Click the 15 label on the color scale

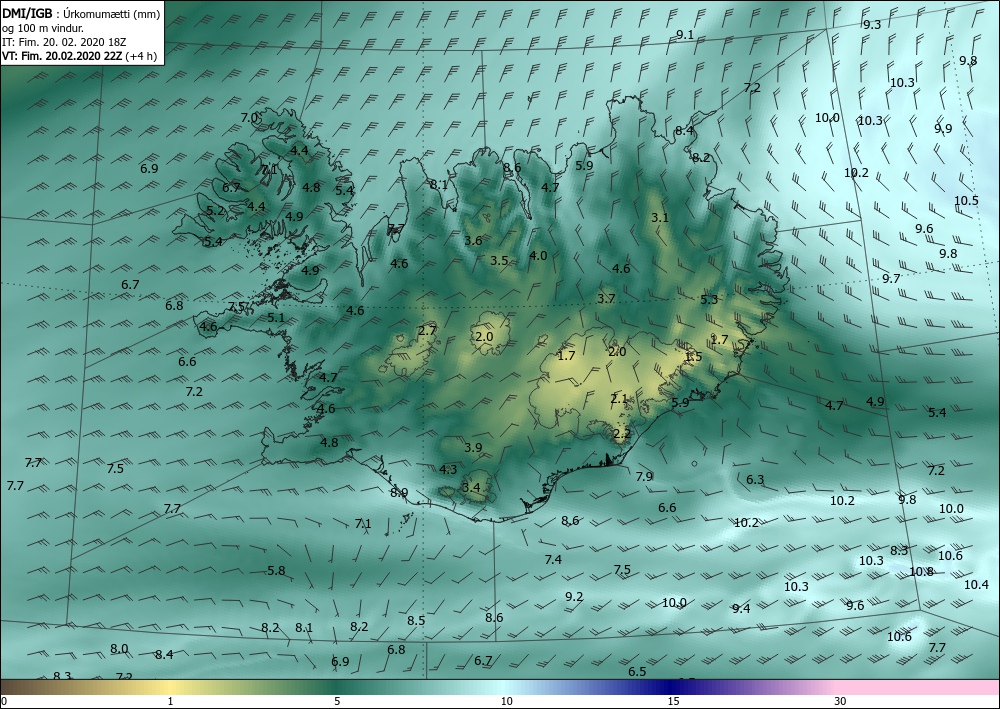(x=673, y=702)
